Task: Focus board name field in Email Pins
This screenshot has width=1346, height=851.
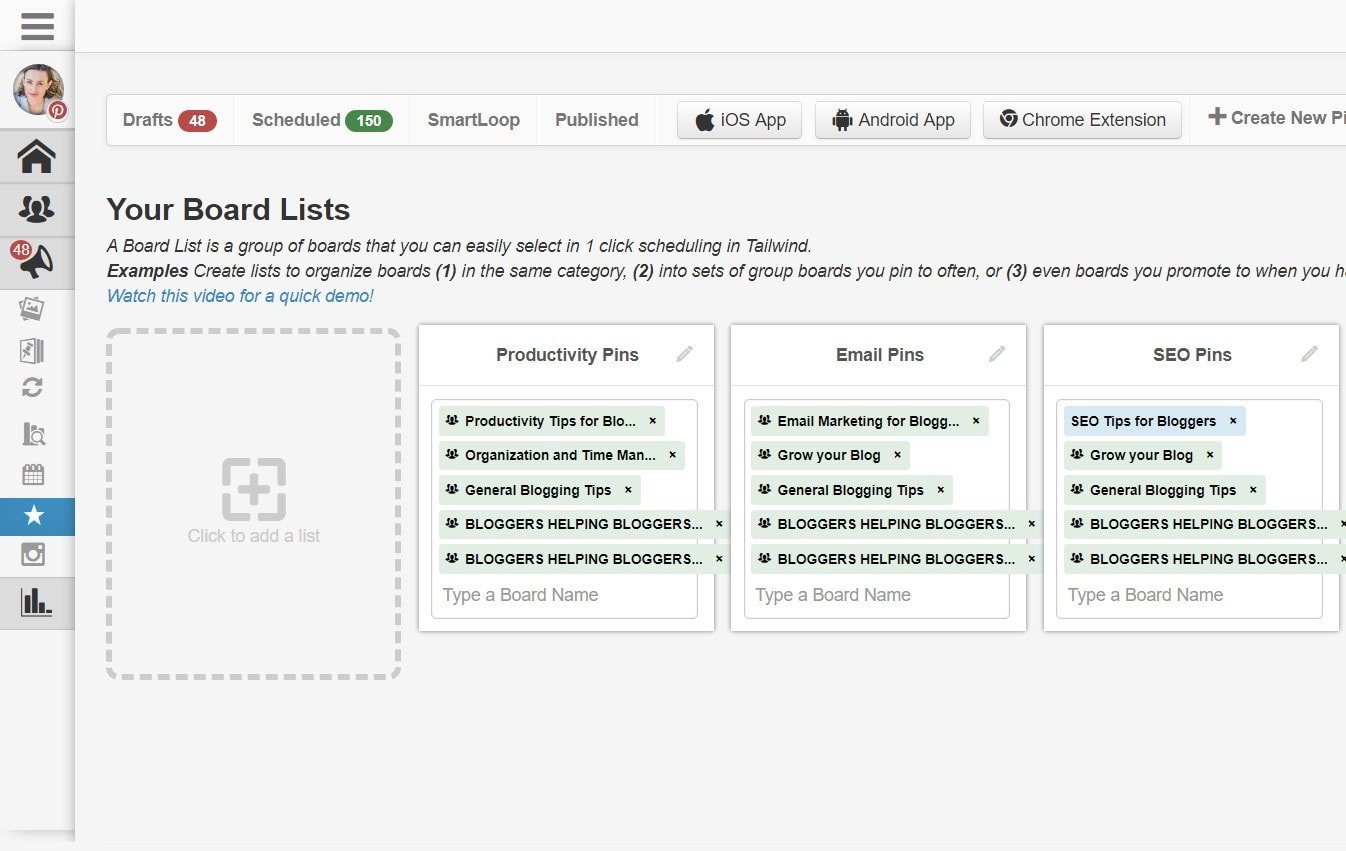Action: [877, 595]
